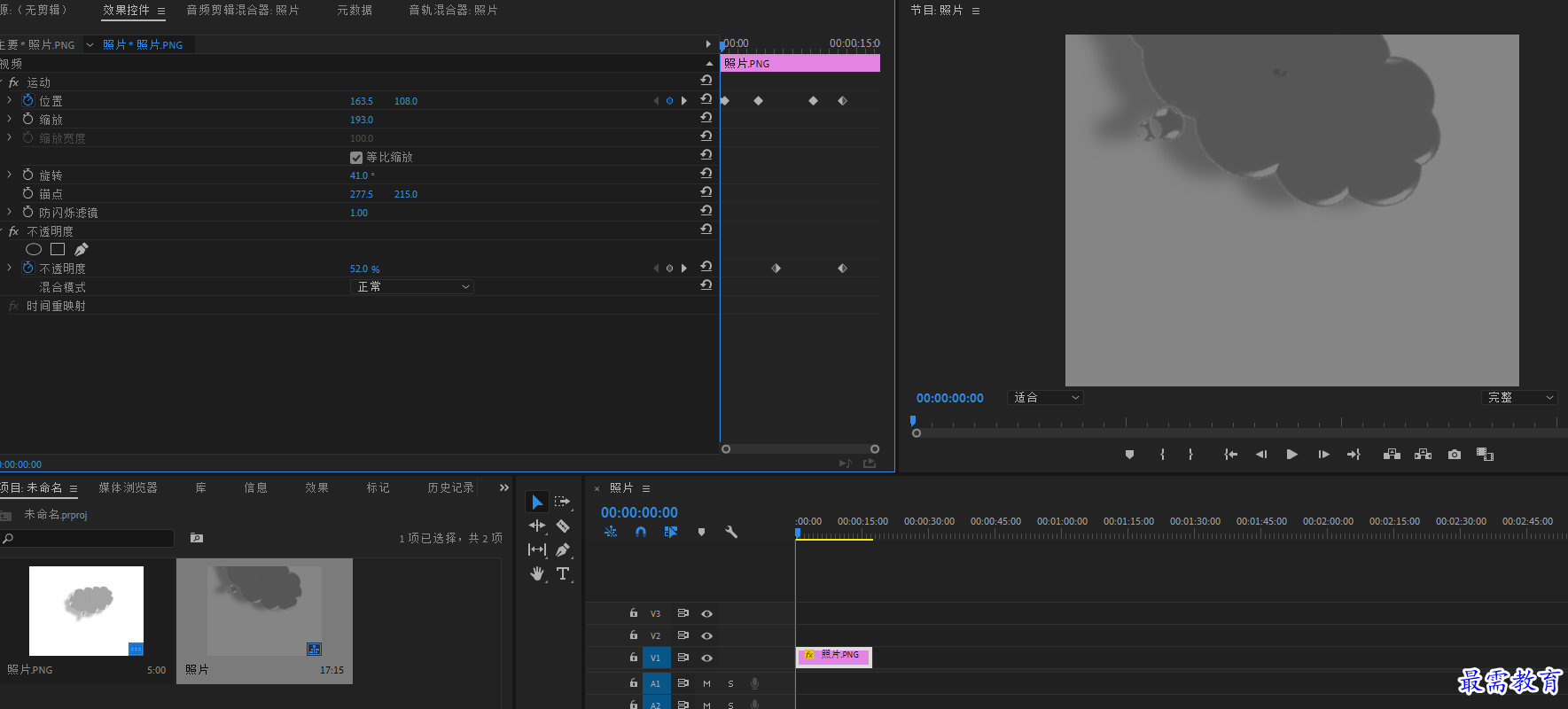Click the 缩放 value 193.0
Screen dimensions: 1568x709
point(362,120)
